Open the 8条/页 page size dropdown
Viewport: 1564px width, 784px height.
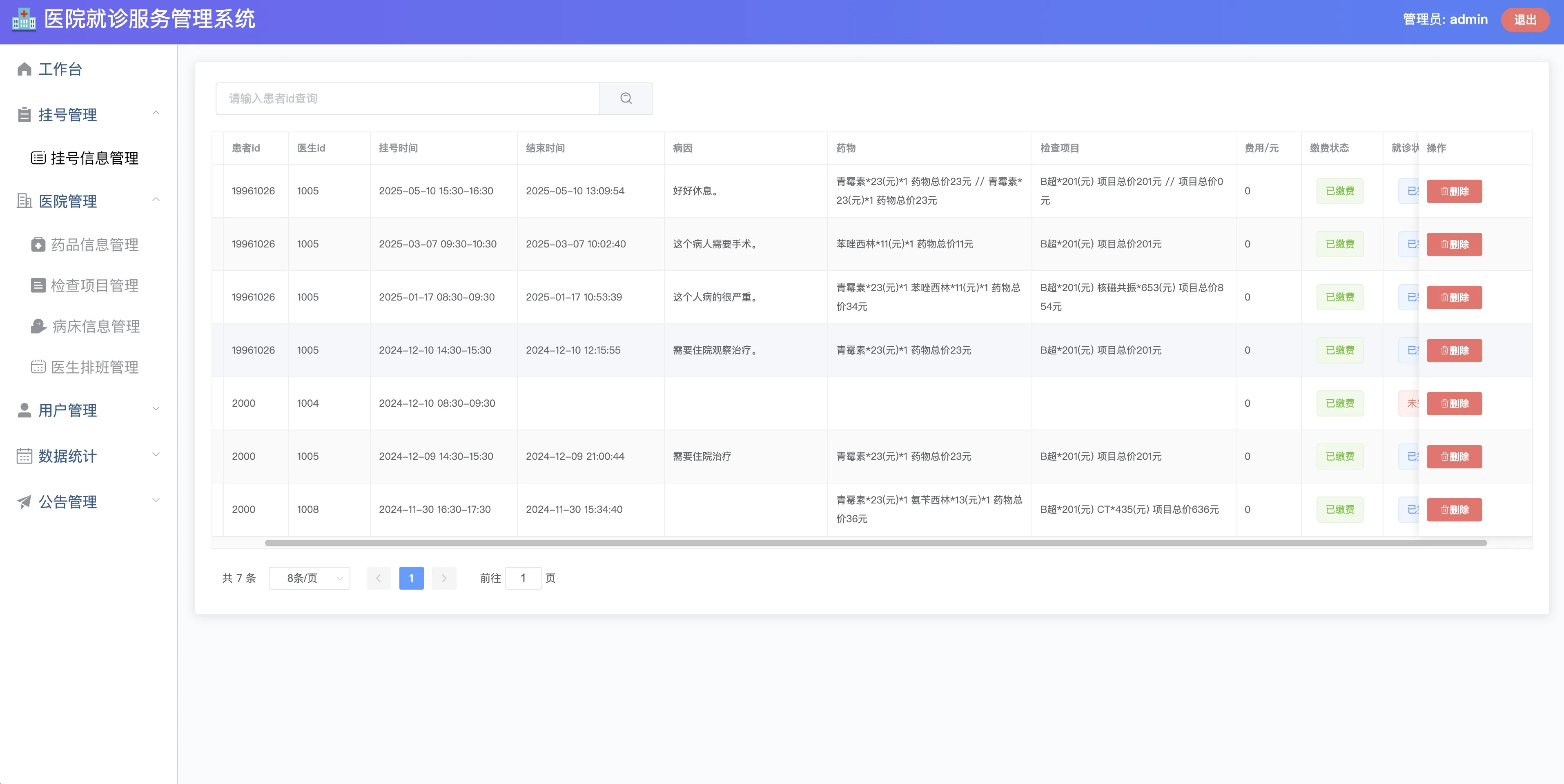tap(309, 578)
